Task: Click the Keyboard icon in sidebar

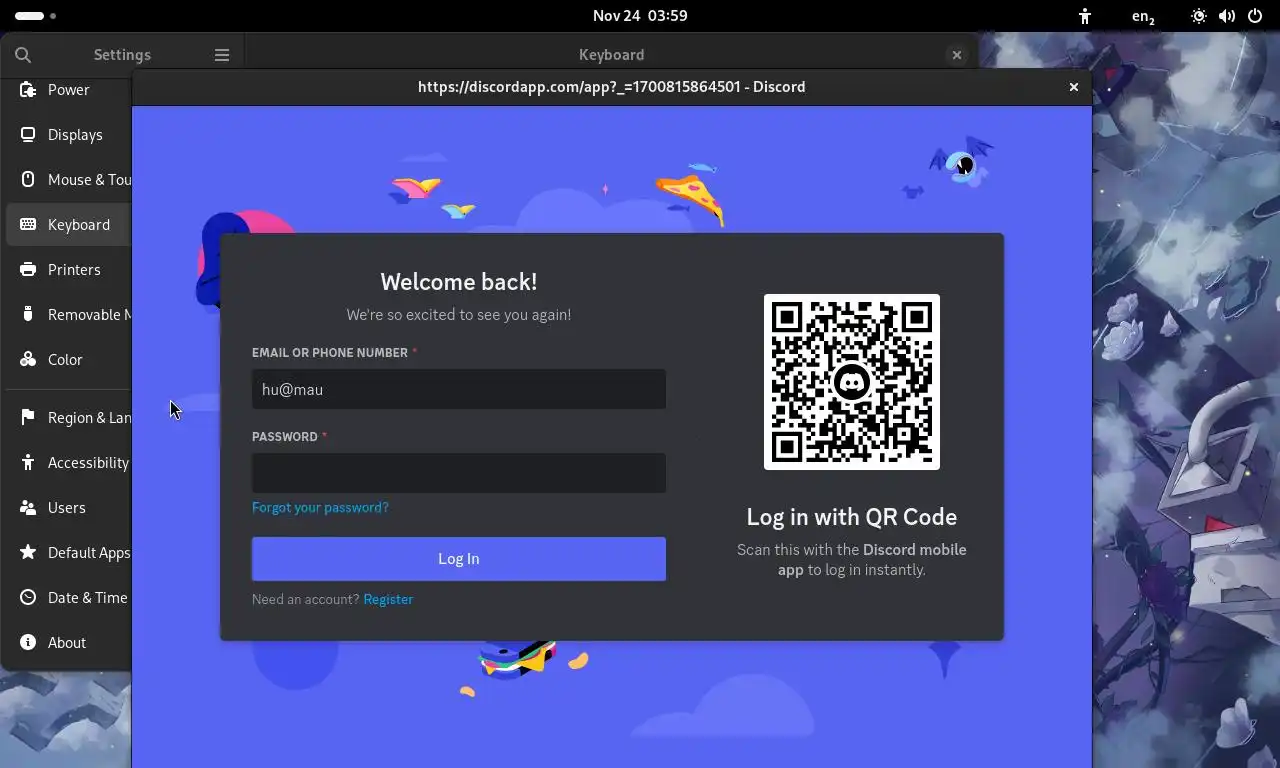Action: 28,225
